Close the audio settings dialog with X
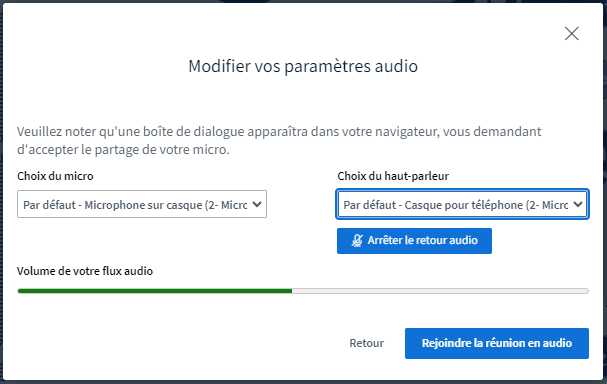Screen dimensions: 607x384 pyautogui.click(x=571, y=34)
